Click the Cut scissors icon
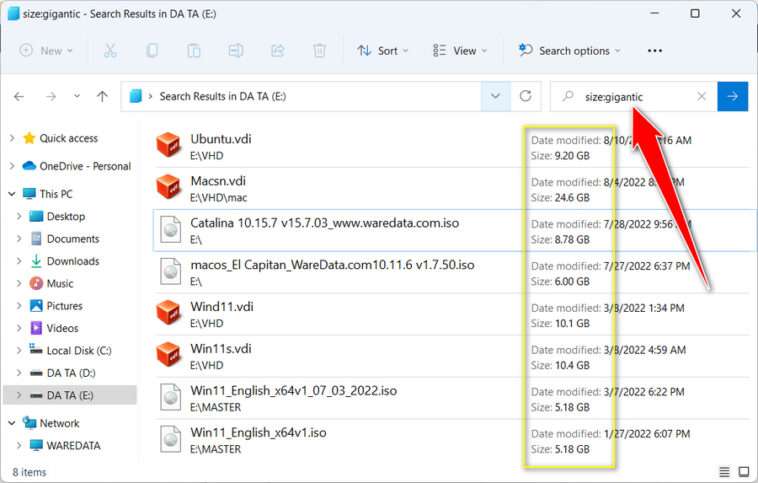Screen dimensions: 758x483 click(x=110, y=50)
